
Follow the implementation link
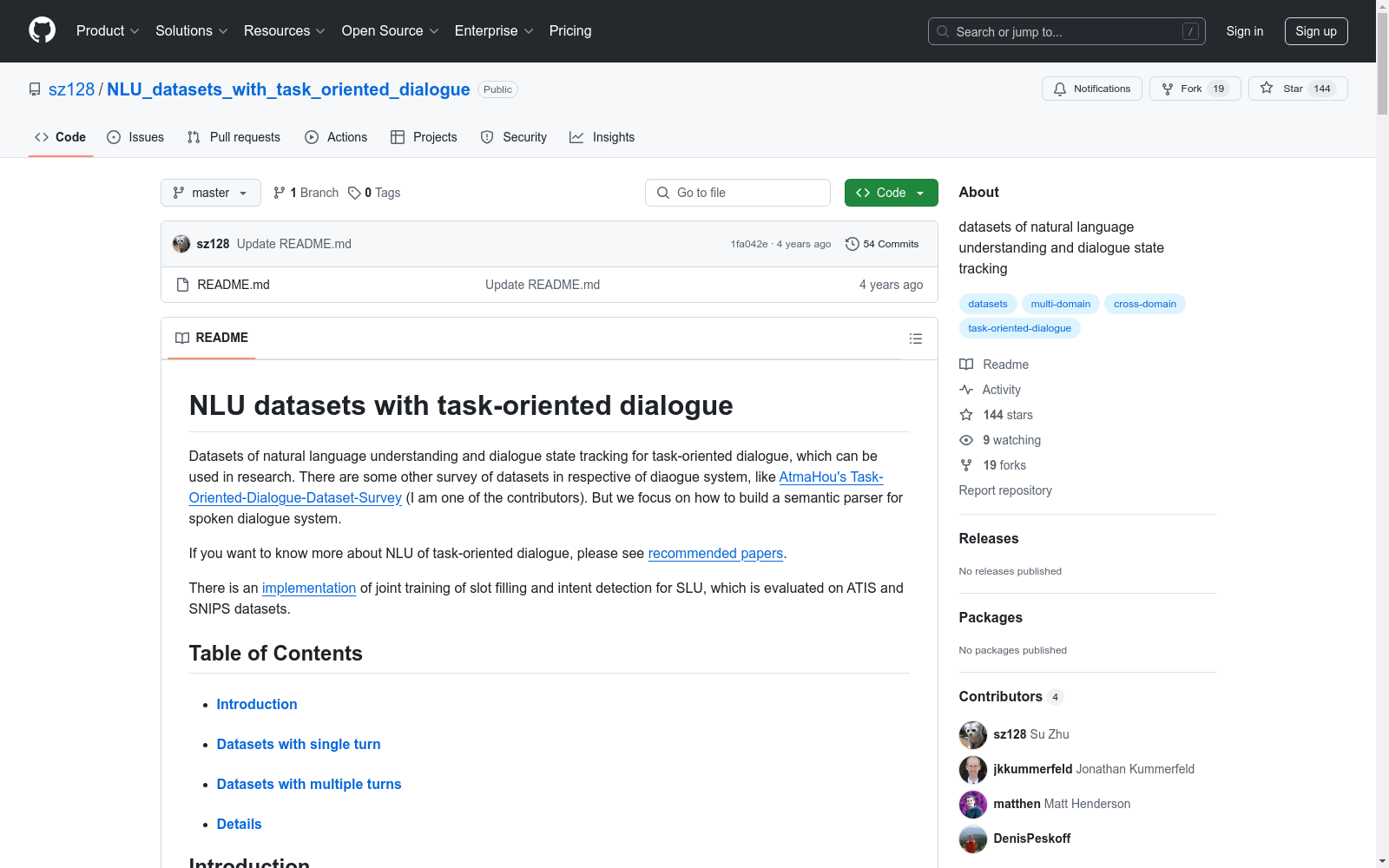coord(309,588)
